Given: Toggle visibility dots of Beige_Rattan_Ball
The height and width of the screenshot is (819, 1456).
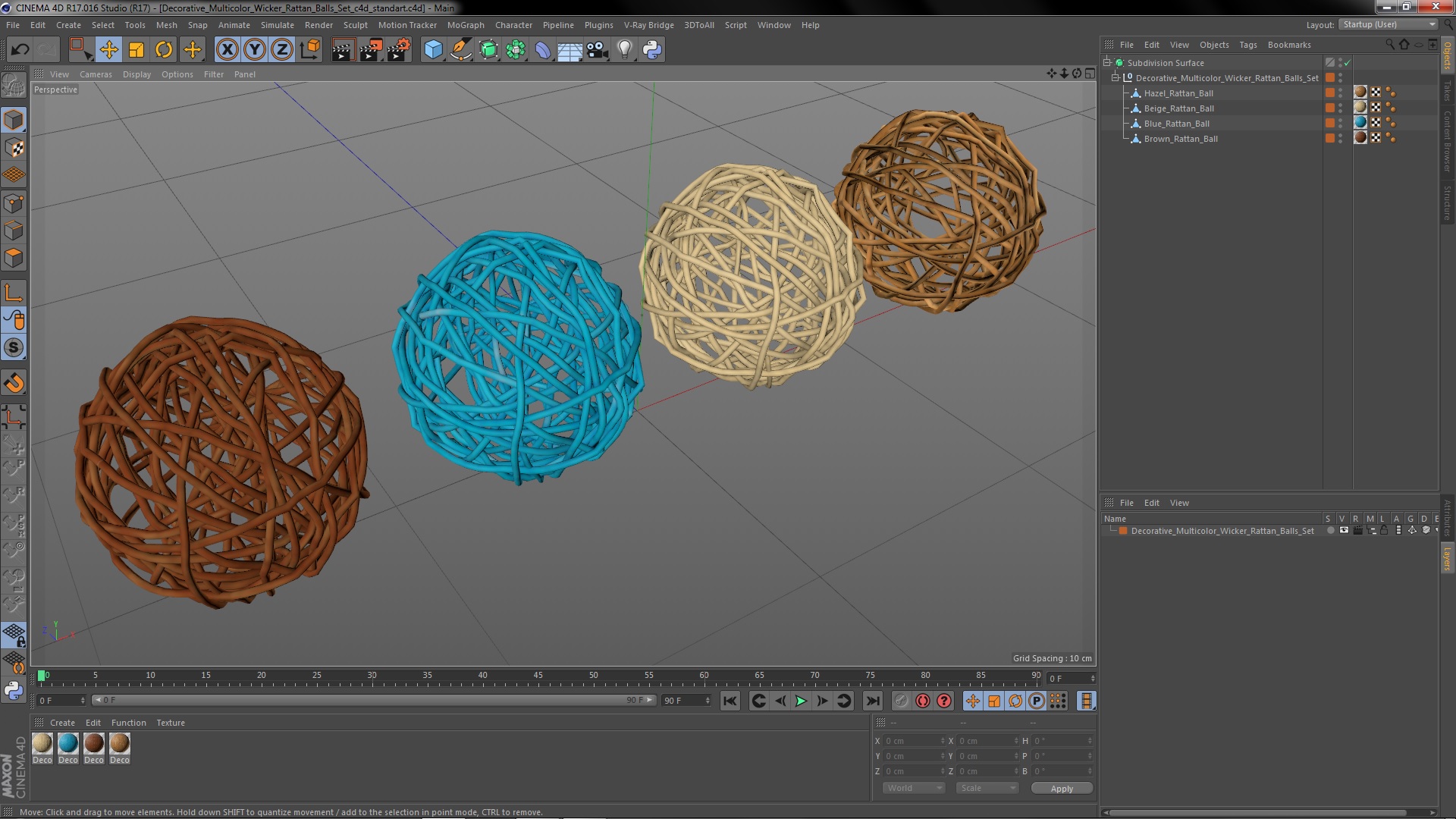Looking at the screenshot, I should coord(1341,108).
